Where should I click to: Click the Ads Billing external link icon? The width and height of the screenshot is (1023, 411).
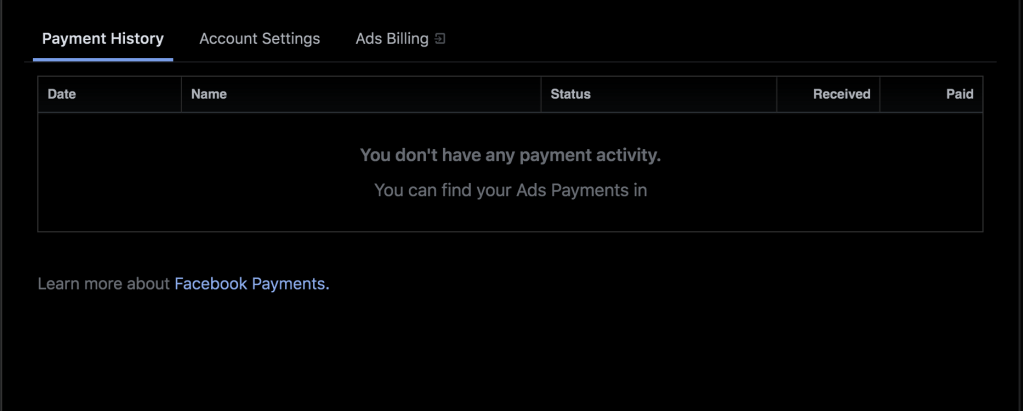tap(440, 39)
